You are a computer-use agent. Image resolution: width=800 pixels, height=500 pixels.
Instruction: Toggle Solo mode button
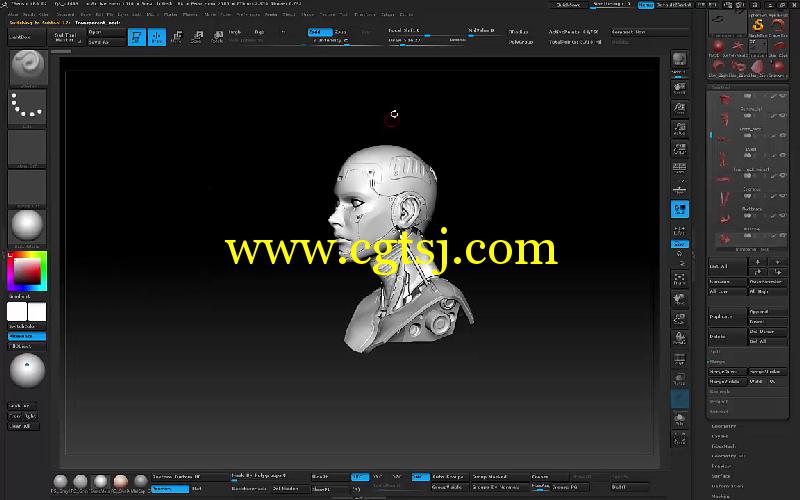click(679, 418)
